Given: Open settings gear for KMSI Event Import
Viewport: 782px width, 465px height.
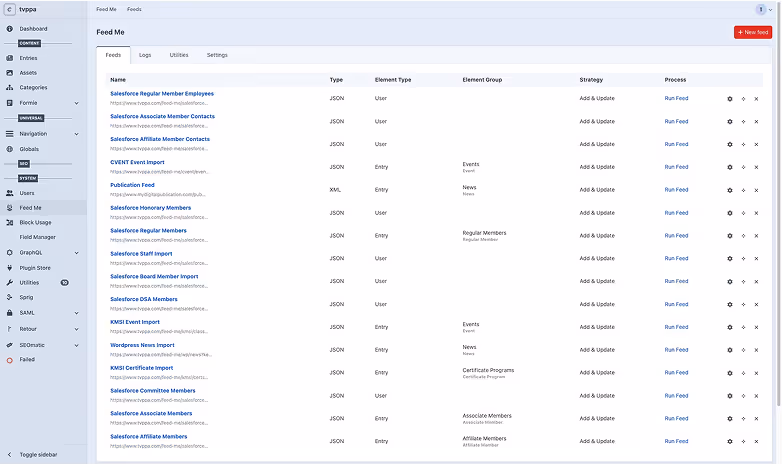Looking at the screenshot, I should coord(730,327).
